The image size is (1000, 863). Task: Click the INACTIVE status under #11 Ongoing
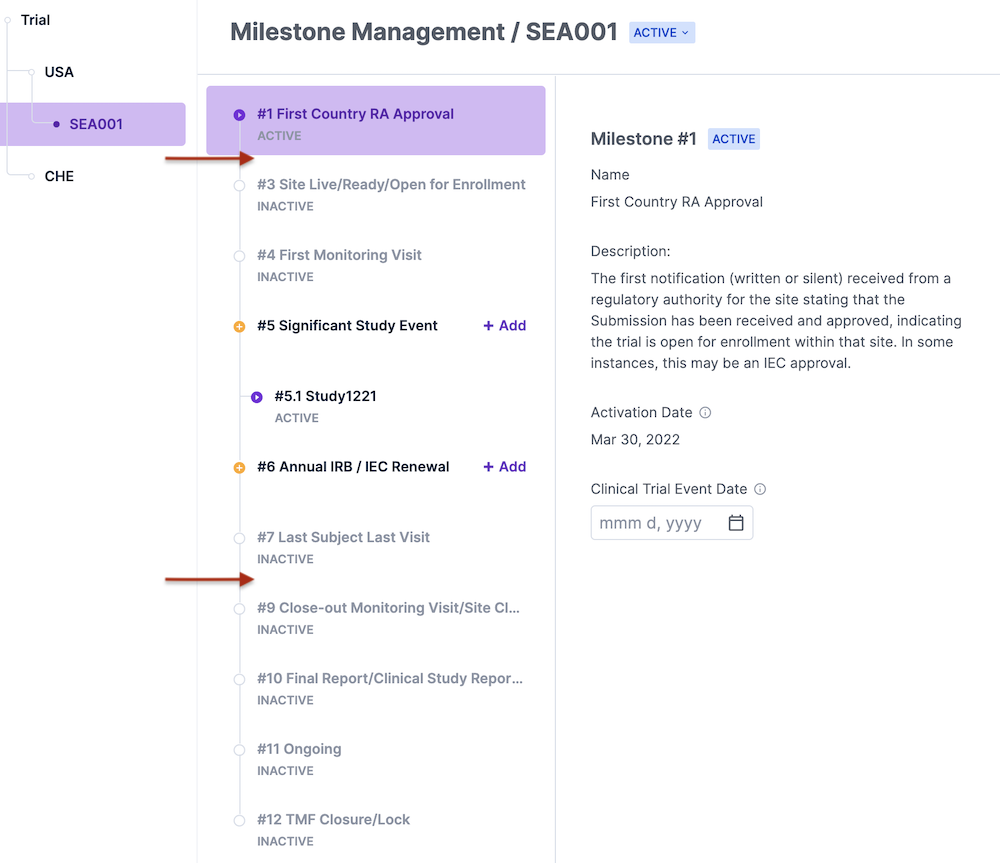click(x=285, y=771)
